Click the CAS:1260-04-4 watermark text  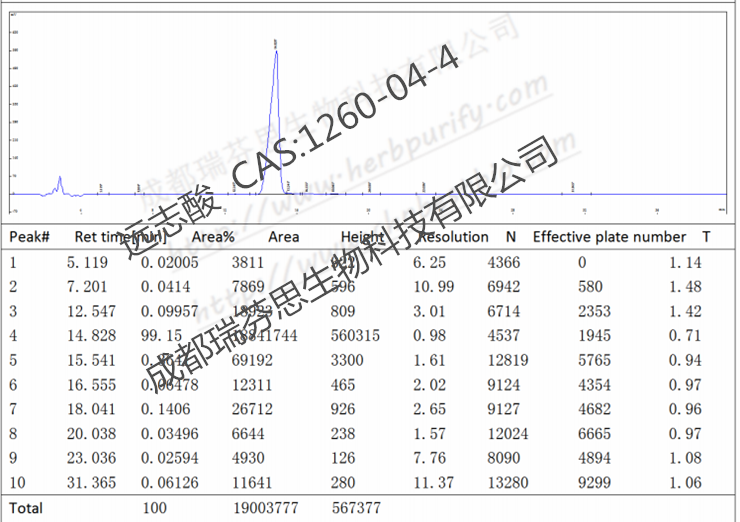pos(345,118)
